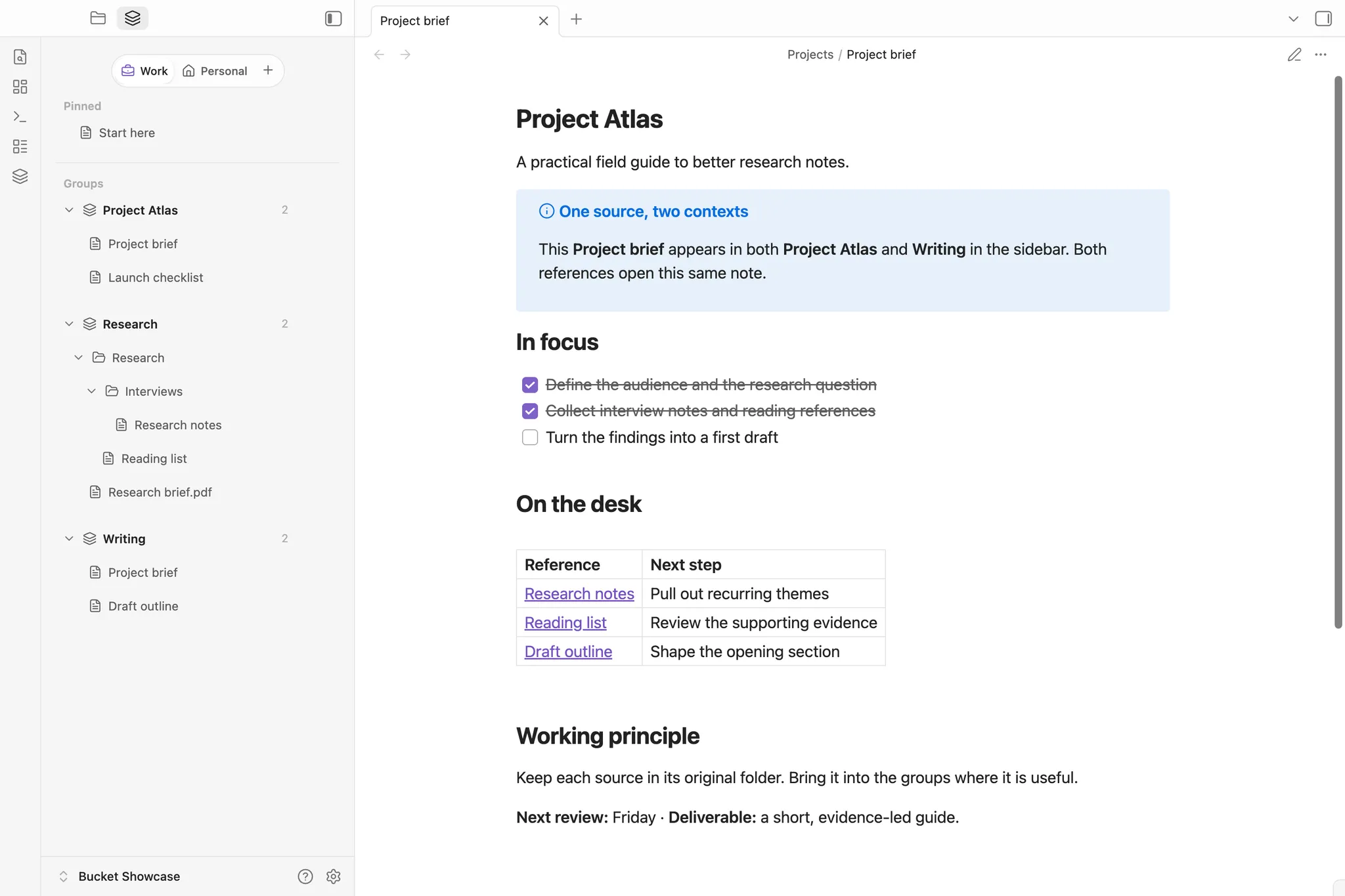This screenshot has height=896, width=1345.
Task: Toggle the left sidebar panel icon
Action: 334,18
